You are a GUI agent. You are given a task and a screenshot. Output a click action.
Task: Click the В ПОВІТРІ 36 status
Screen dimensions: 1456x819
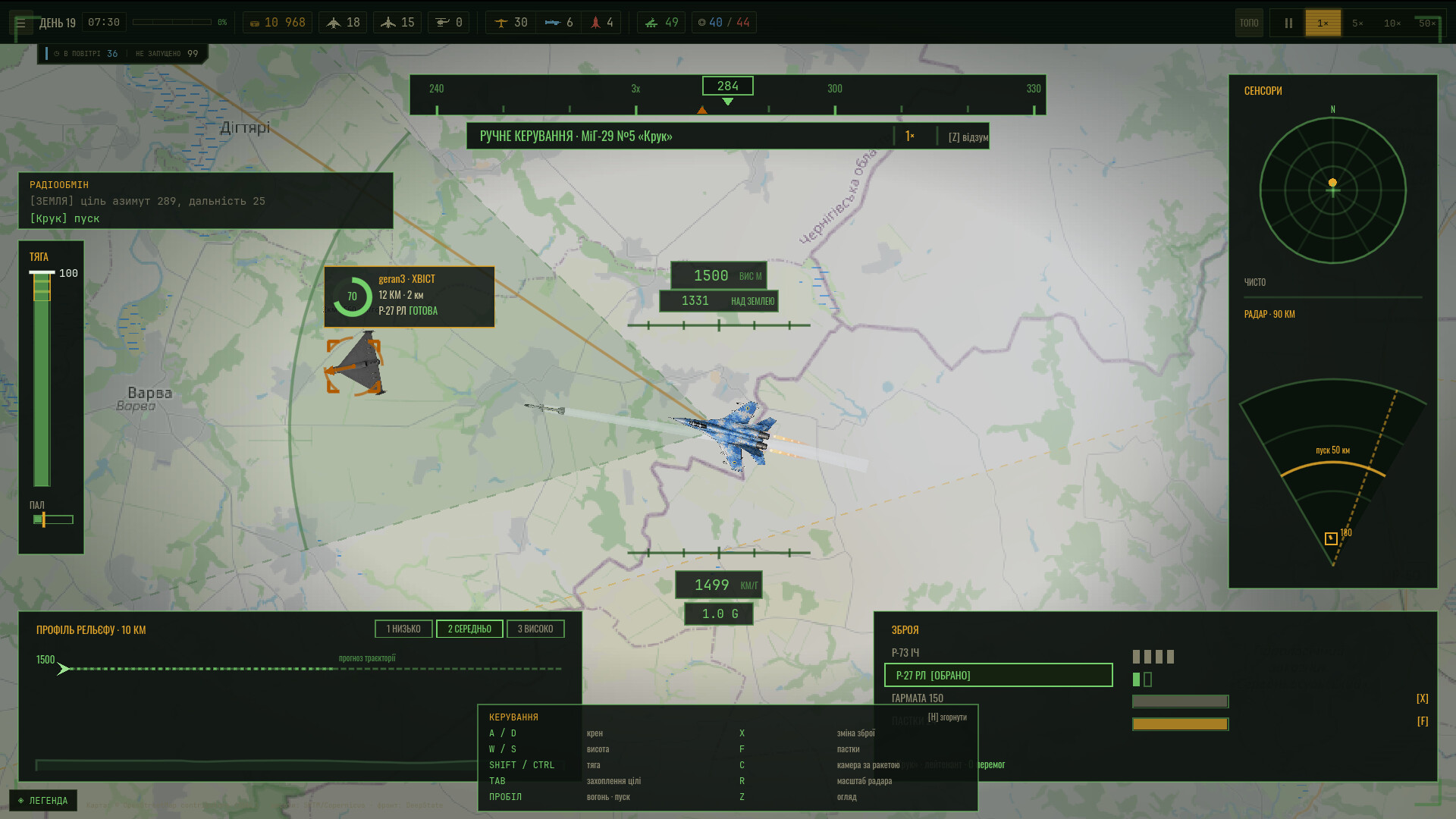click(86, 54)
